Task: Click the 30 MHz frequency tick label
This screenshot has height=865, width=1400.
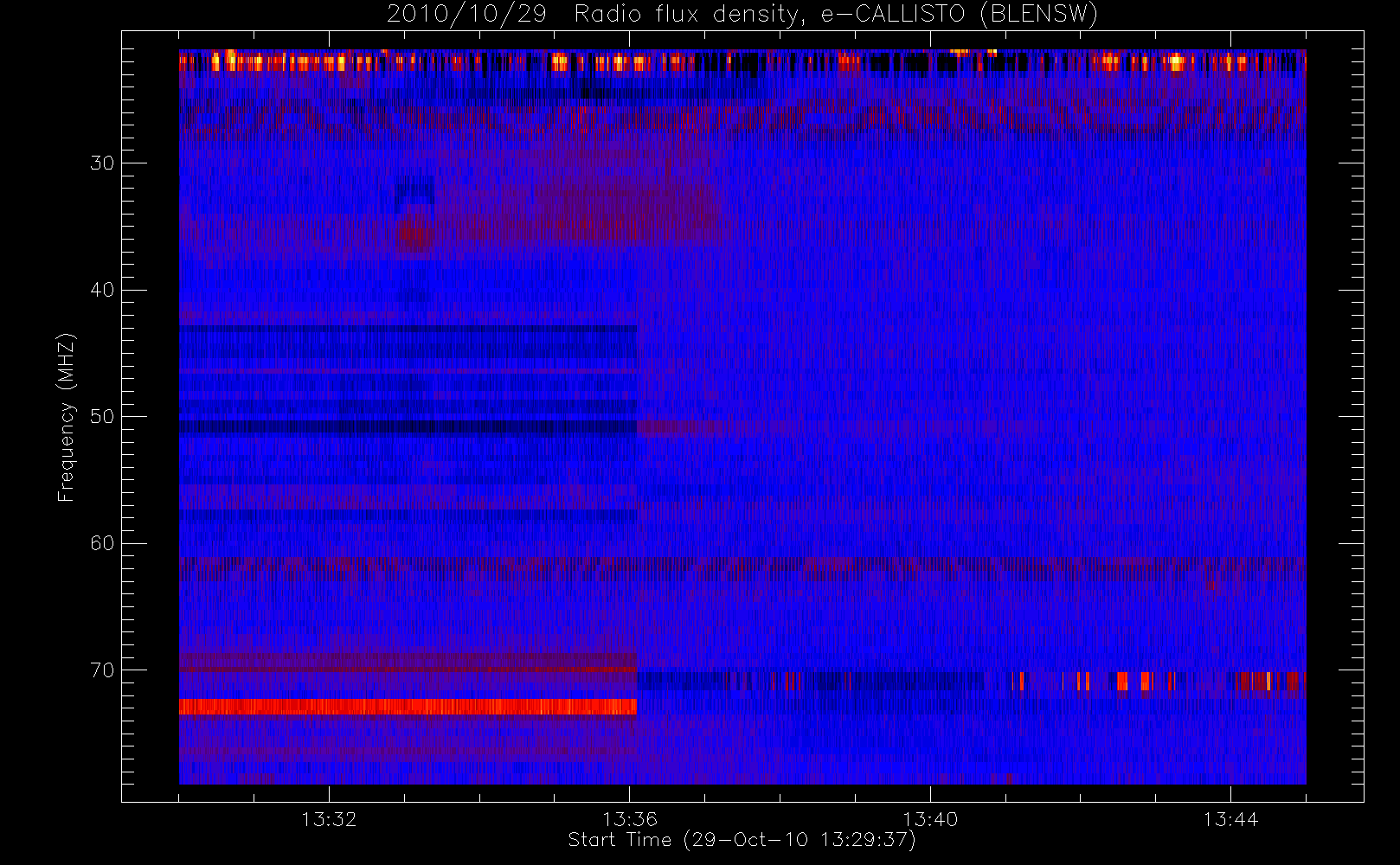Action: (102, 163)
